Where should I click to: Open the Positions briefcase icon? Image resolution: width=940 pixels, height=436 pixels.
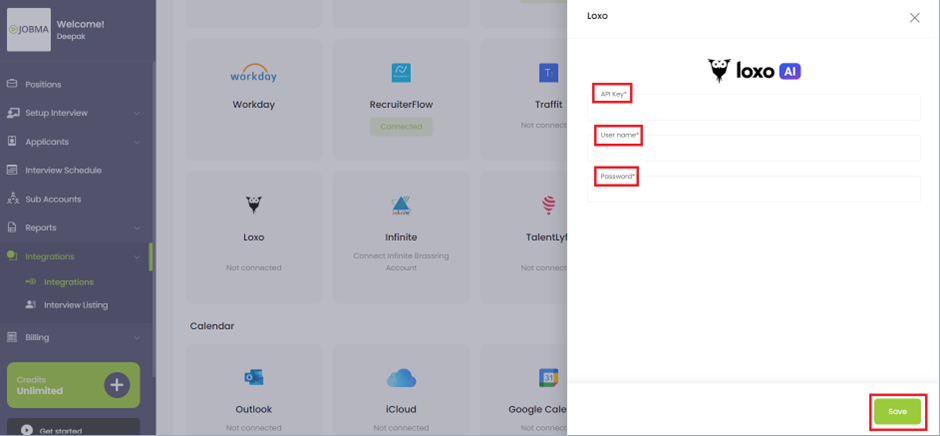12,84
